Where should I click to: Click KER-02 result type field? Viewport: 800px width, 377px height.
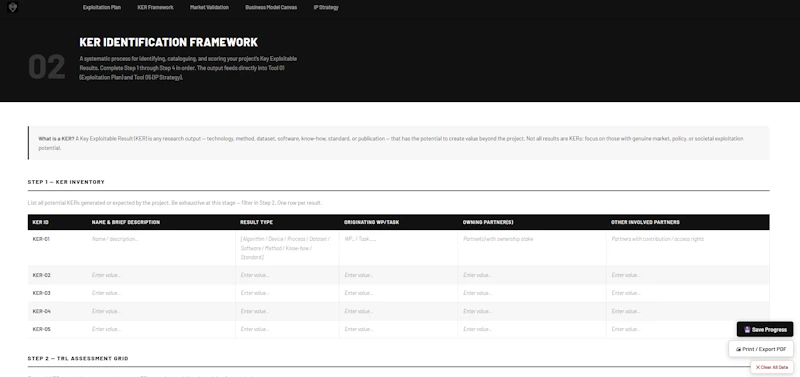point(287,275)
